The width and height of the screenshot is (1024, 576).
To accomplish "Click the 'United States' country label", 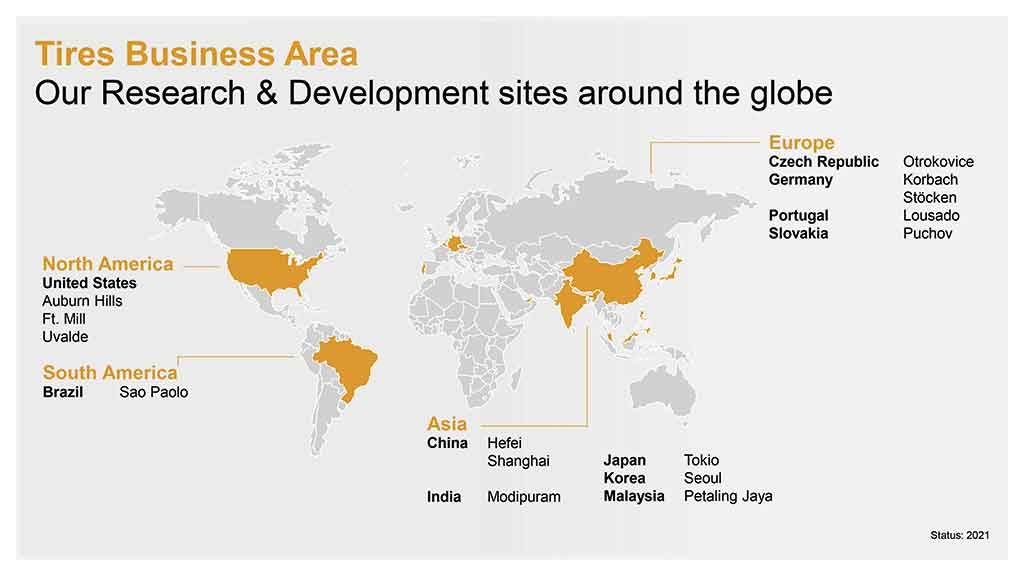I will [89, 283].
